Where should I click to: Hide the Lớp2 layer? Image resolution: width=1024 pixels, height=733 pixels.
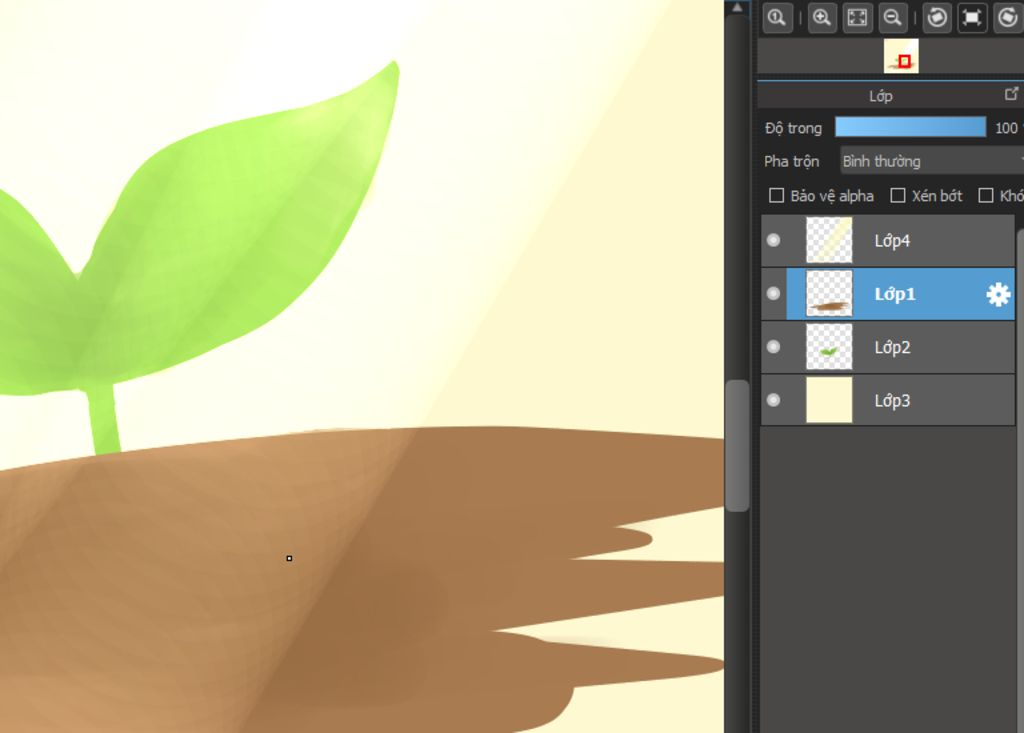pos(773,346)
